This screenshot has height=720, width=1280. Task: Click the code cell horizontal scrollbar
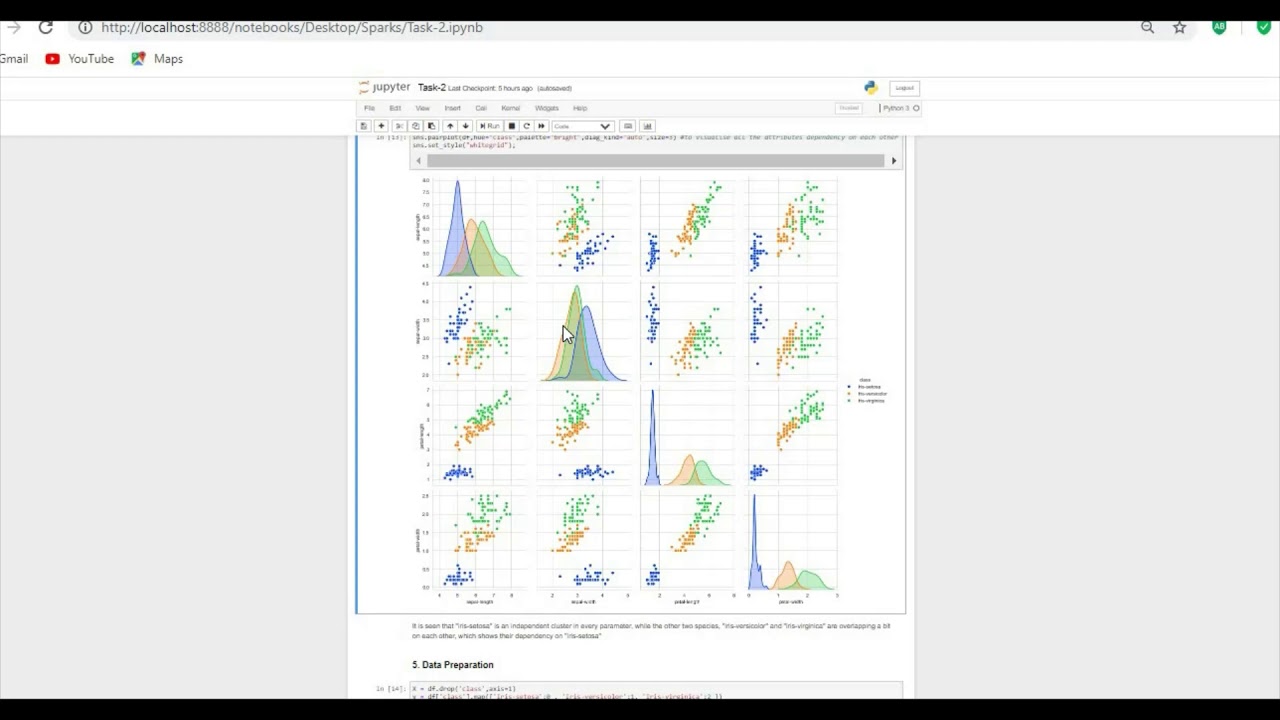656,160
